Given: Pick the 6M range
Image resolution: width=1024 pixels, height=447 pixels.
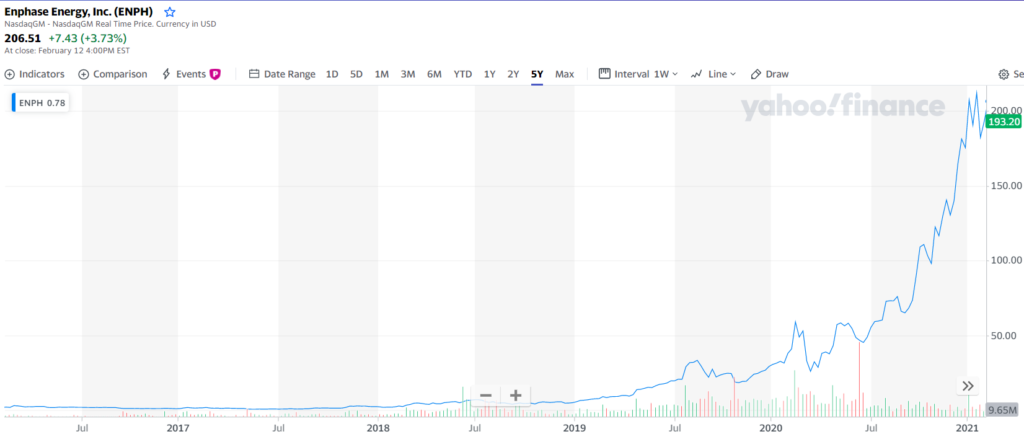Looking at the screenshot, I should point(434,74).
